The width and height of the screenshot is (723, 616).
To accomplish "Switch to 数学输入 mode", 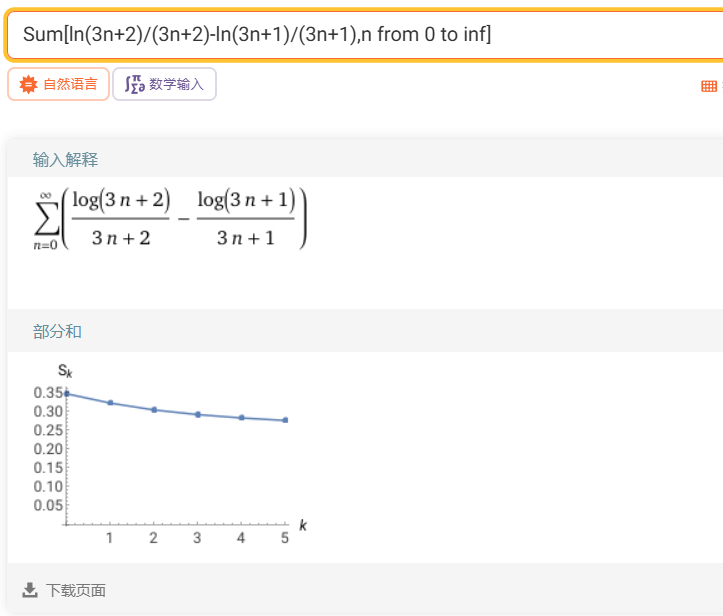I will (x=164, y=85).
